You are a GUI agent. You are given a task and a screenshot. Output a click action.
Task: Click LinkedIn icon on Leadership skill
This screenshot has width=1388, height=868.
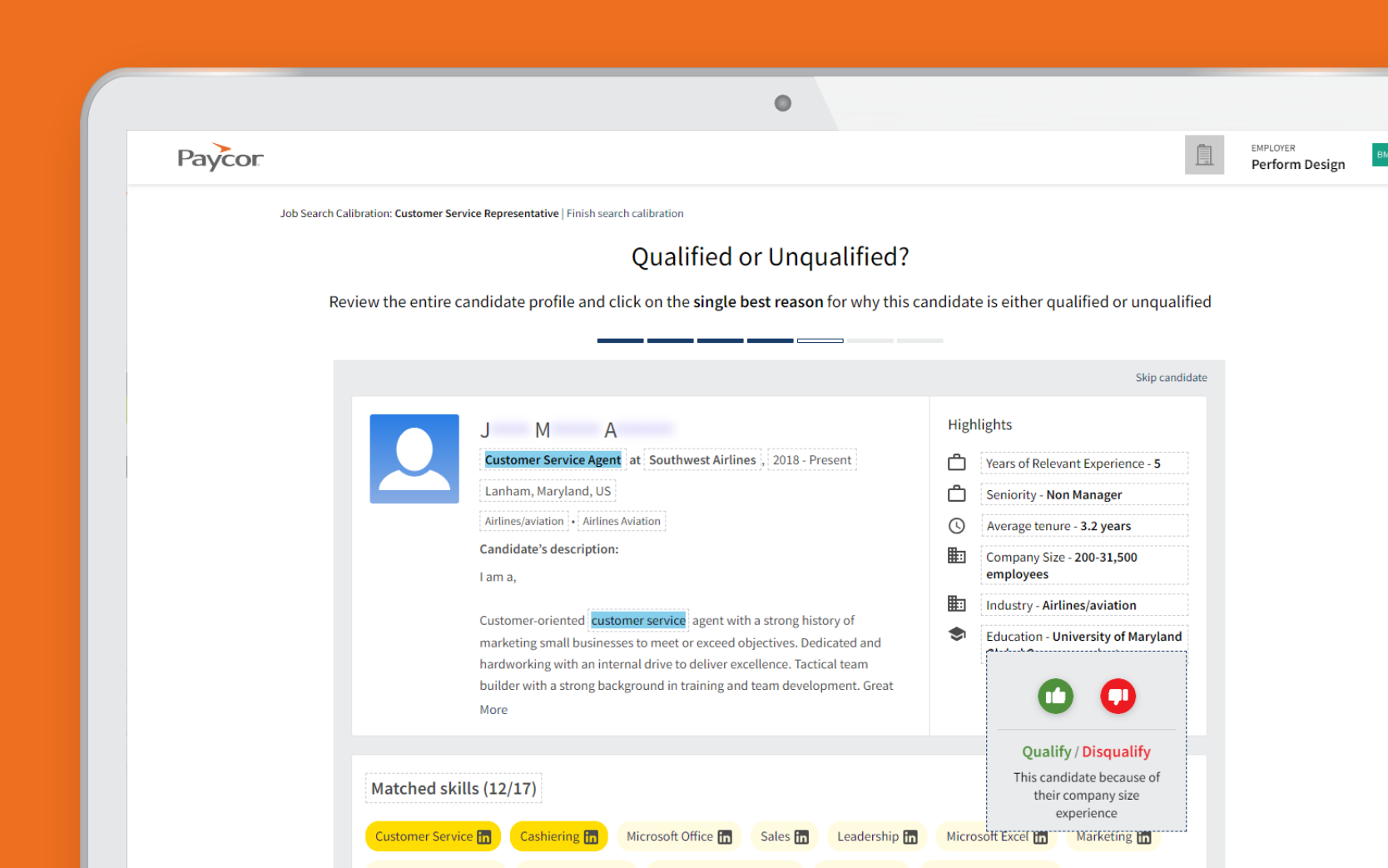(910, 837)
